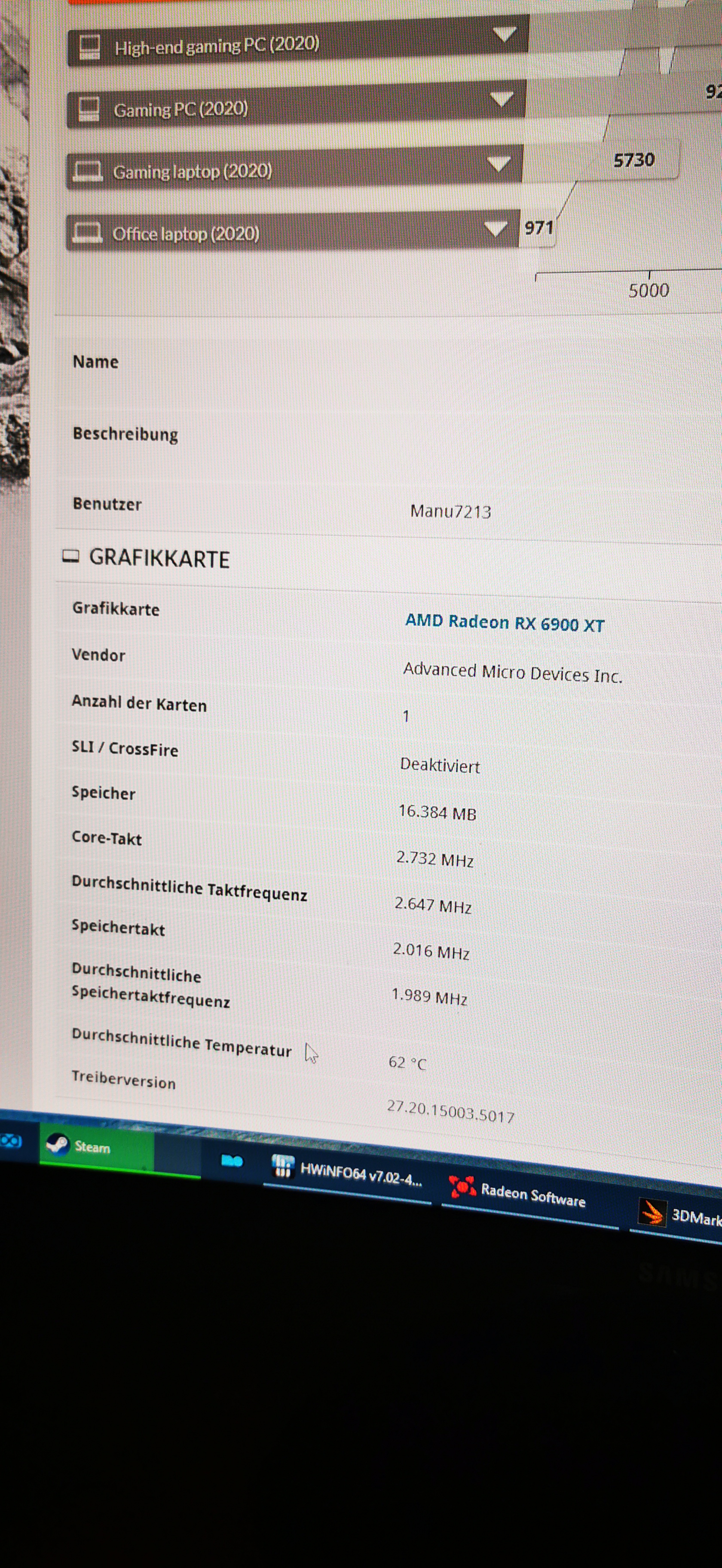Open the AMD Radeon RX 6900 XT link

click(505, 623)
